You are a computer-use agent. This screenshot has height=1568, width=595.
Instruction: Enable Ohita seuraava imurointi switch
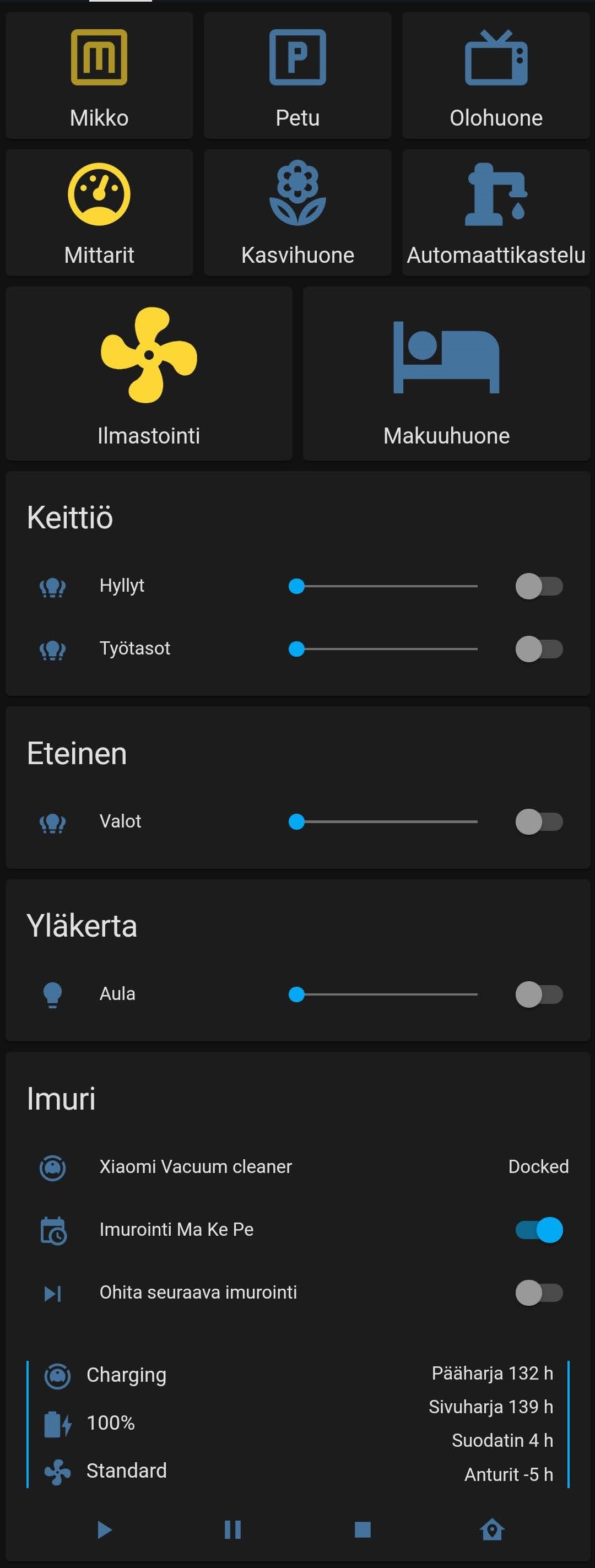538,1293
